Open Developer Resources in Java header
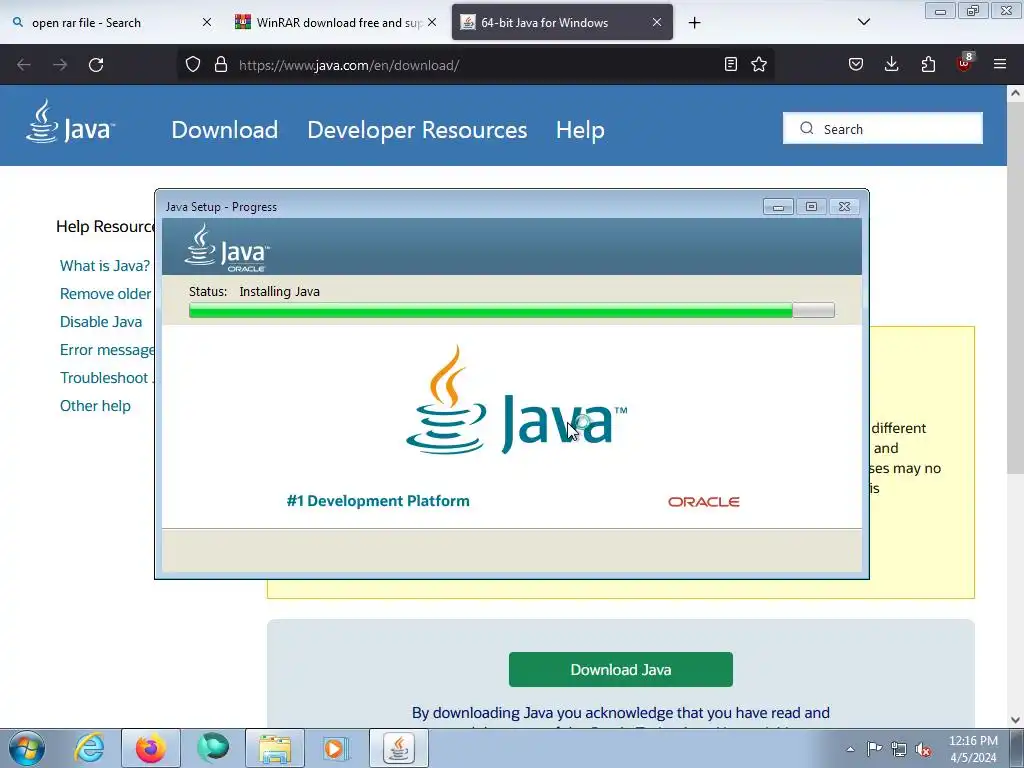Image resolution: width=1024 pixels, height=768 pixels. click(x=417, y=130)
